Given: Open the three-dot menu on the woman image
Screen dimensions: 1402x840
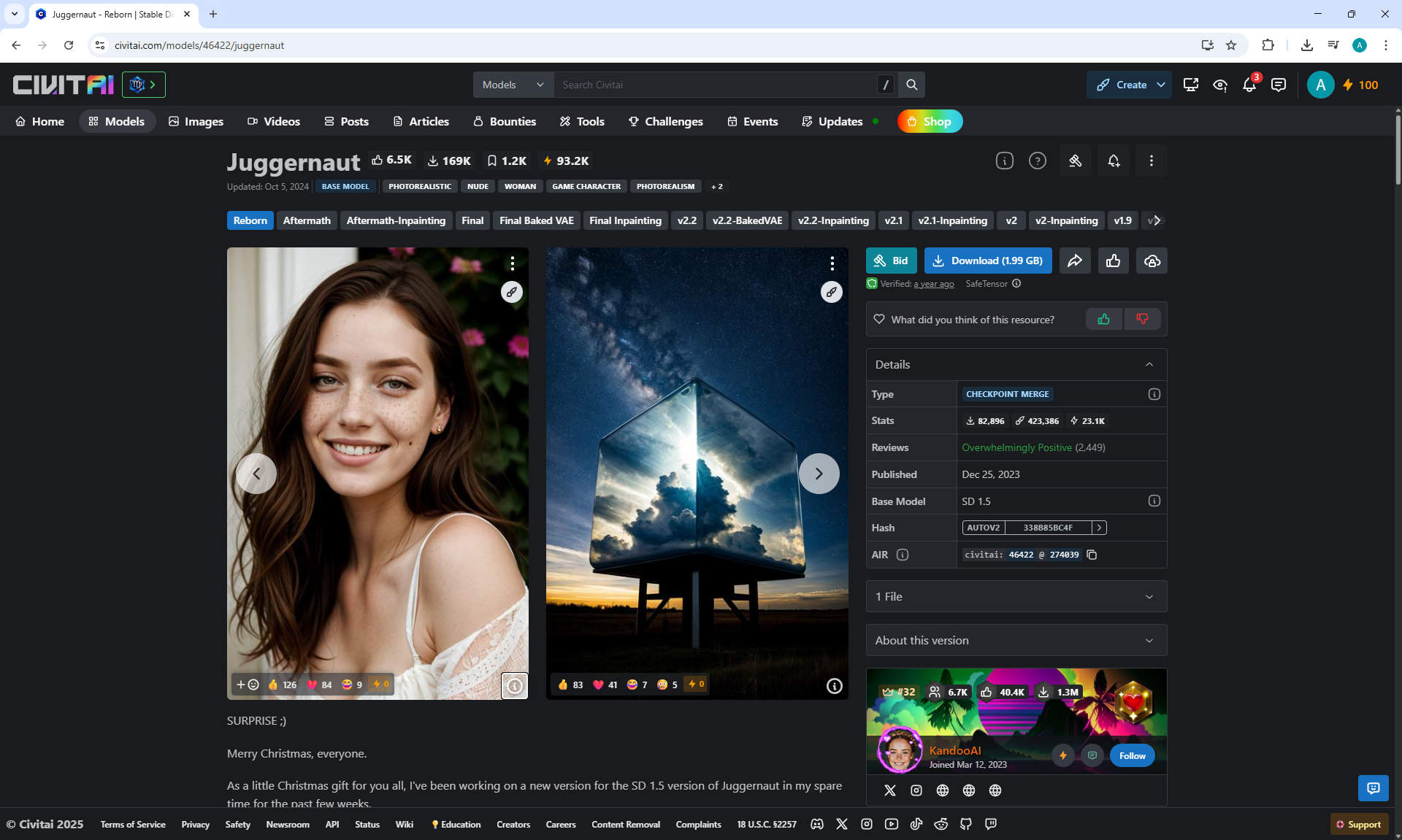Looking at the screenshot, I should point(513,263).
